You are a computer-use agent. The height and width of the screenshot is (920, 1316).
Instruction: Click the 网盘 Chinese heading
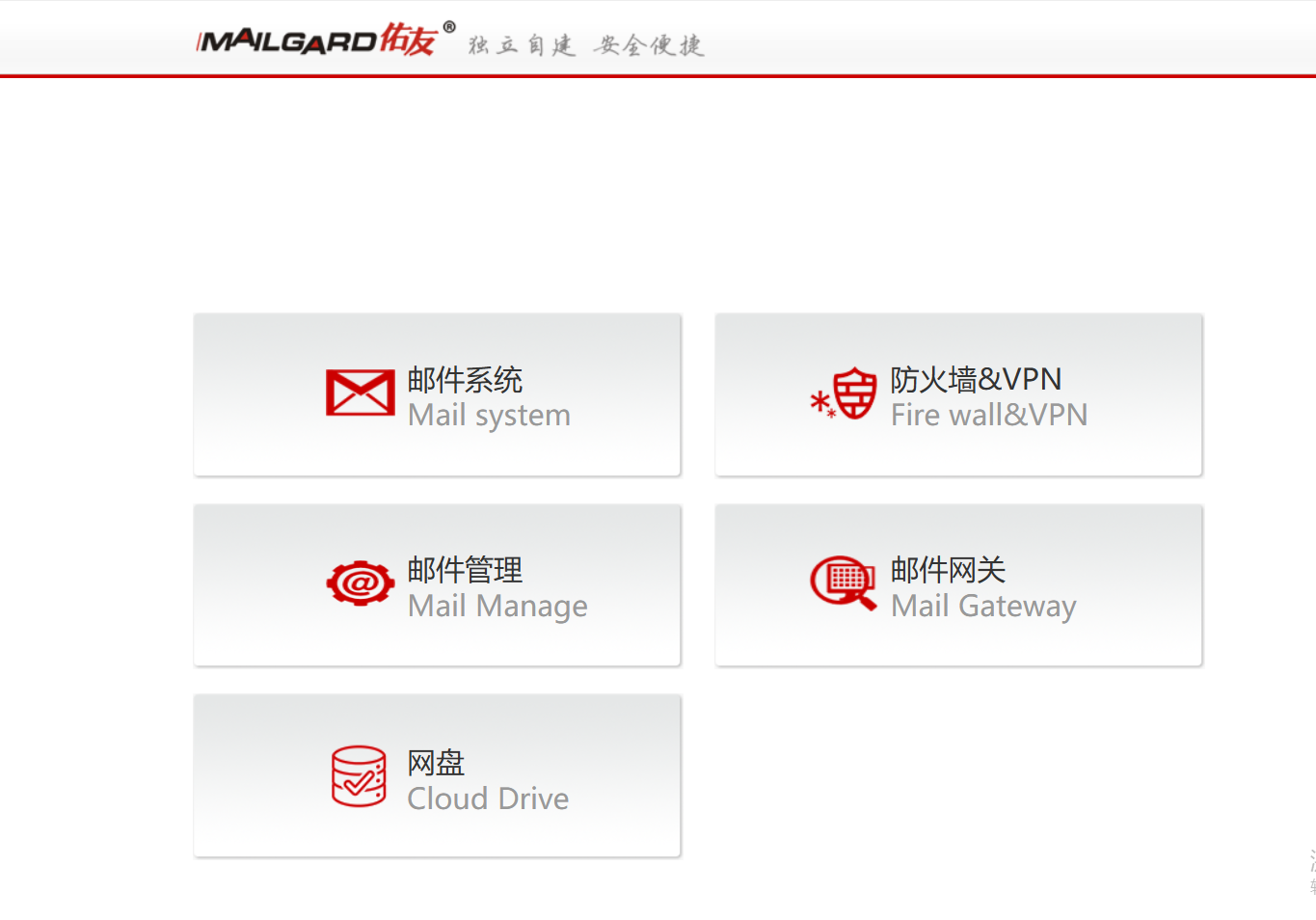point(436,763)
